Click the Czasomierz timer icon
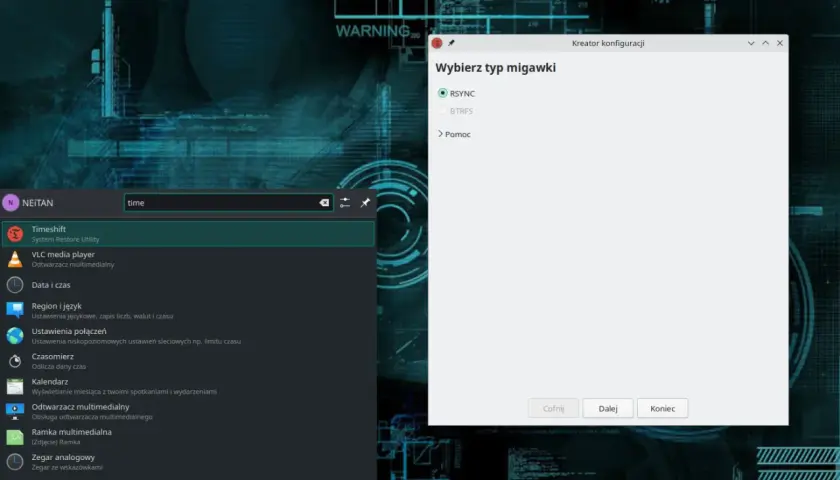This screenshot has height=480, width=840. [15, 361]
